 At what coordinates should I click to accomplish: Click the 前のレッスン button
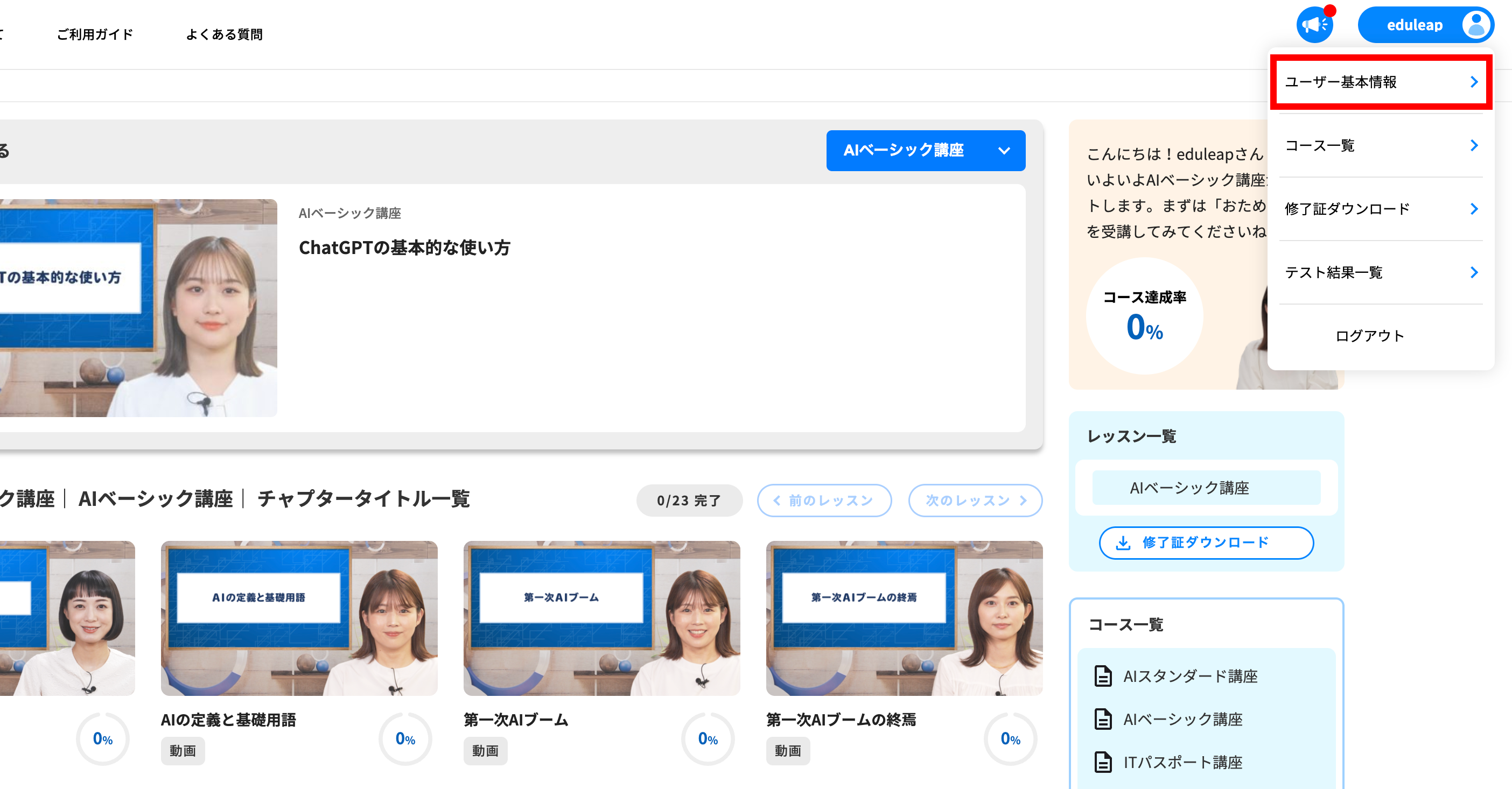(x=824, y=501)
